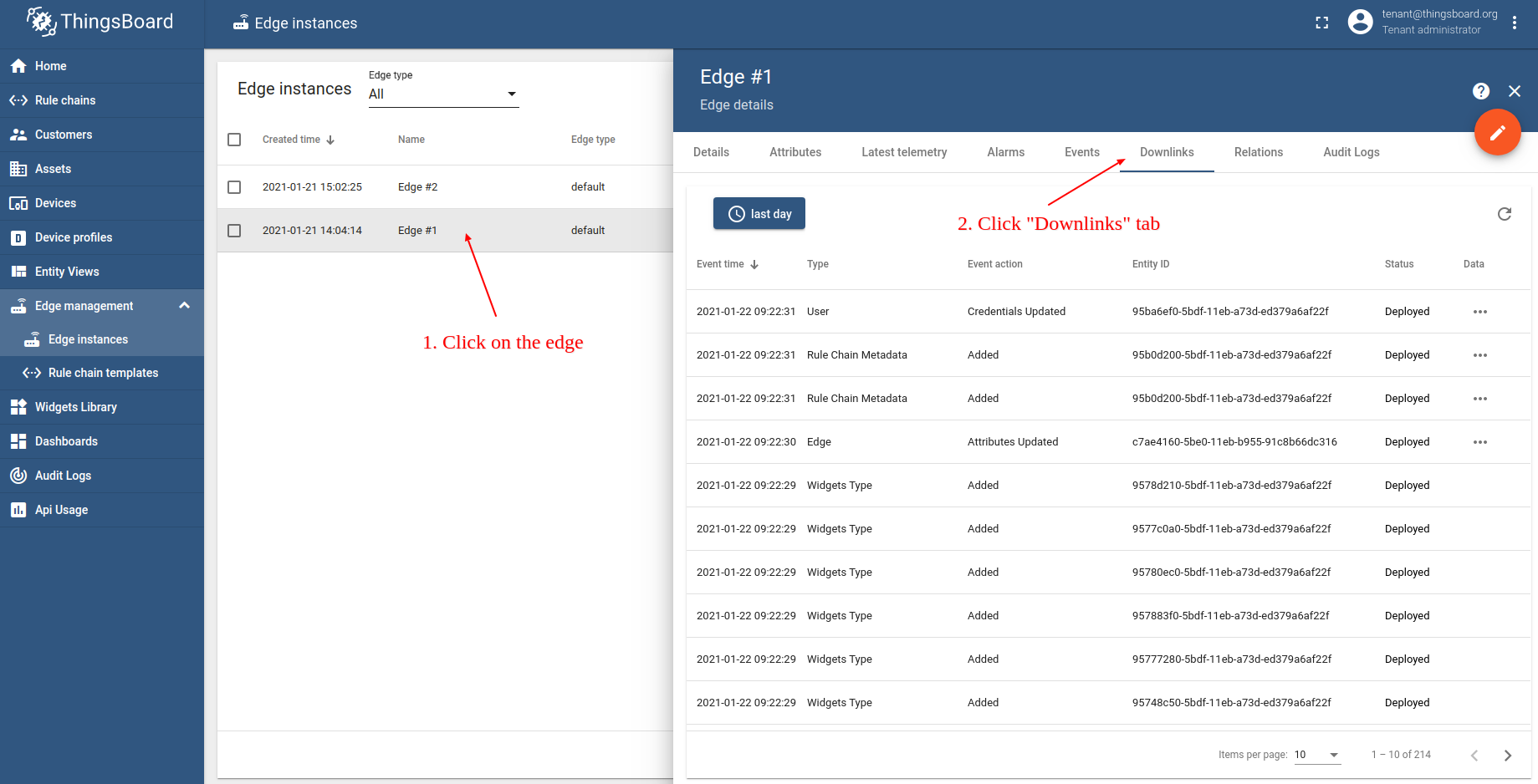Image resolution: width=1538 pixels, height=784 pixels.
Task: Open the help question mark icon
Action: click(x=1481, y=91)
